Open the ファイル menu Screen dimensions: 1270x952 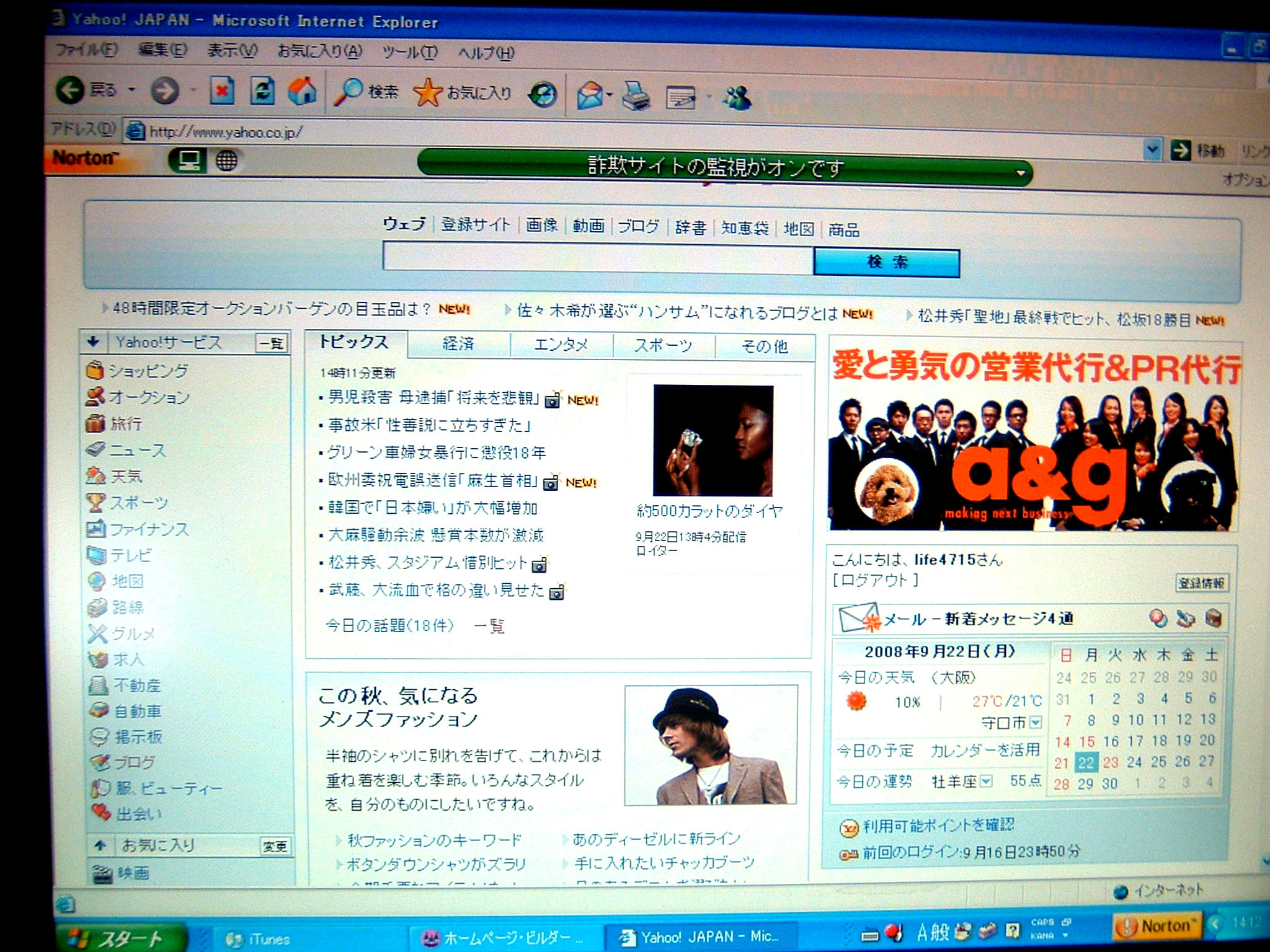[87, 48]
